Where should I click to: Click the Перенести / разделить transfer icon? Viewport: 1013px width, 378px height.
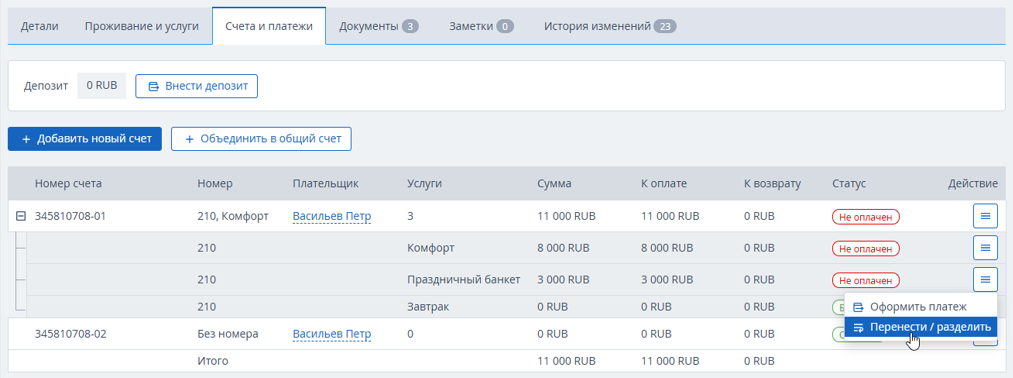pos(859,327)
